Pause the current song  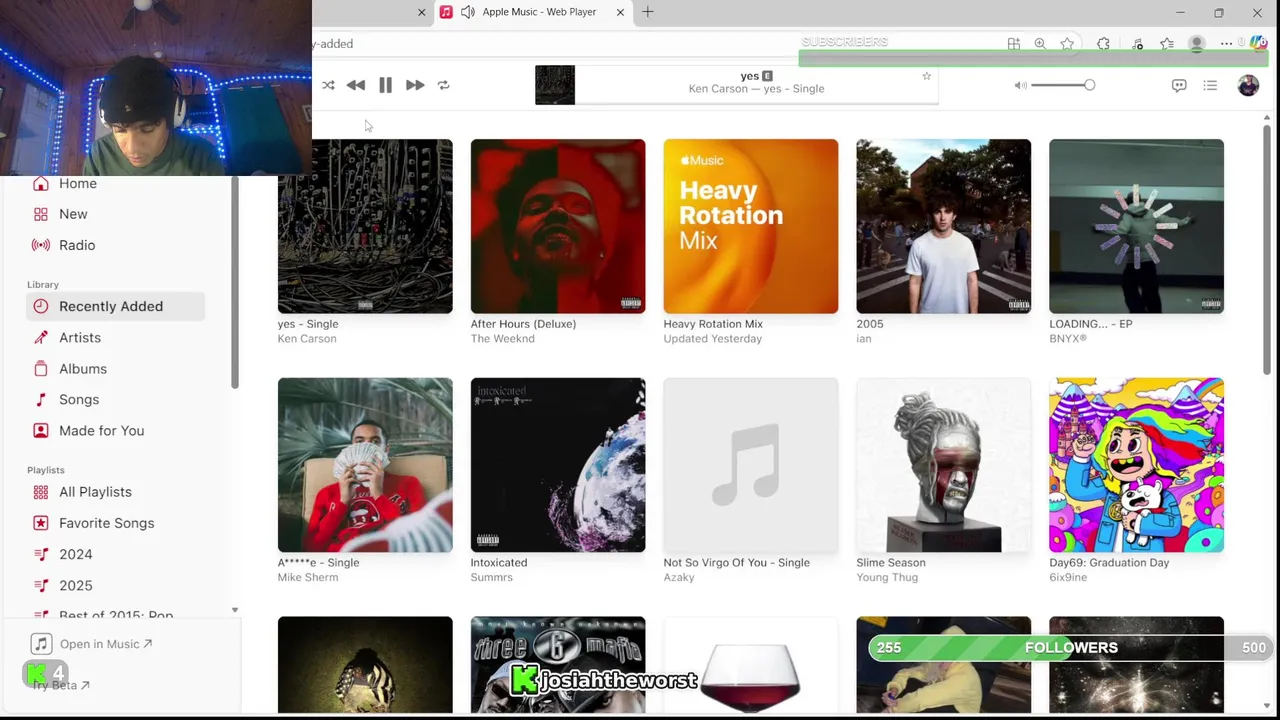(385, 85)
